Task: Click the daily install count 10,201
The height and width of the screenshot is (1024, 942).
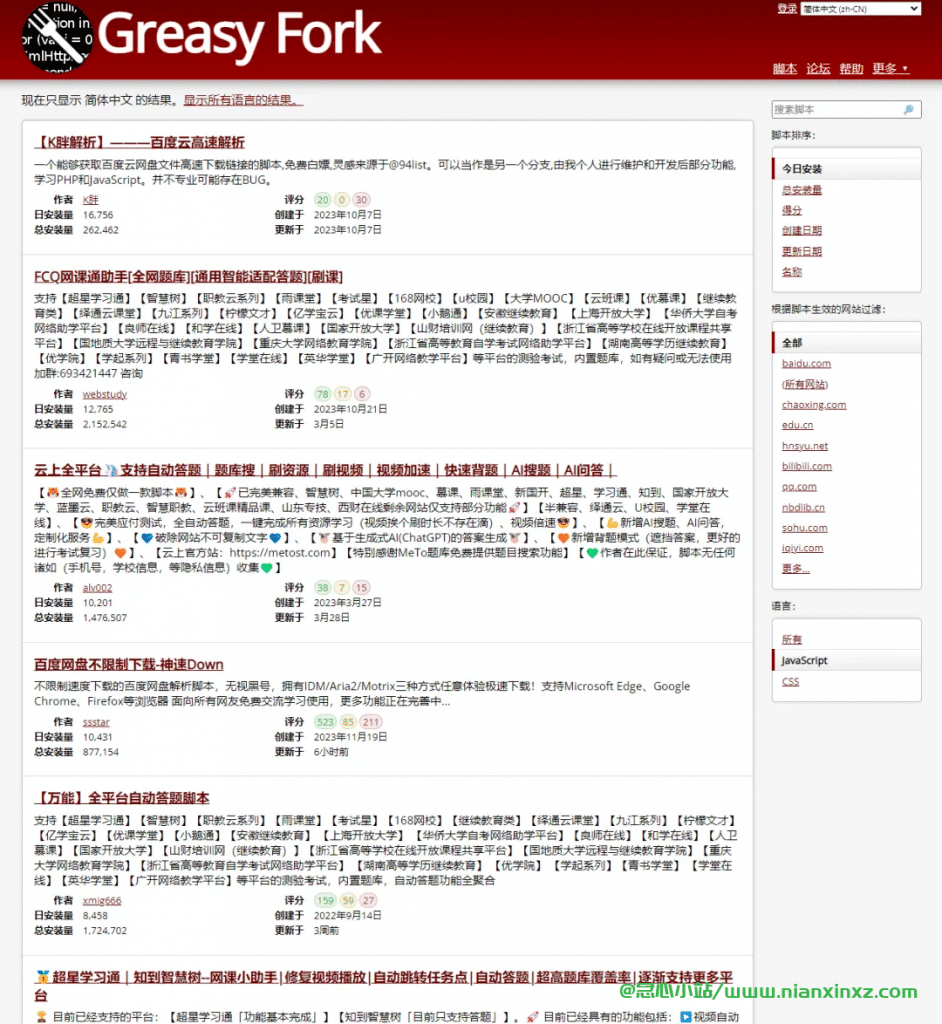Action: coord(97,603)
